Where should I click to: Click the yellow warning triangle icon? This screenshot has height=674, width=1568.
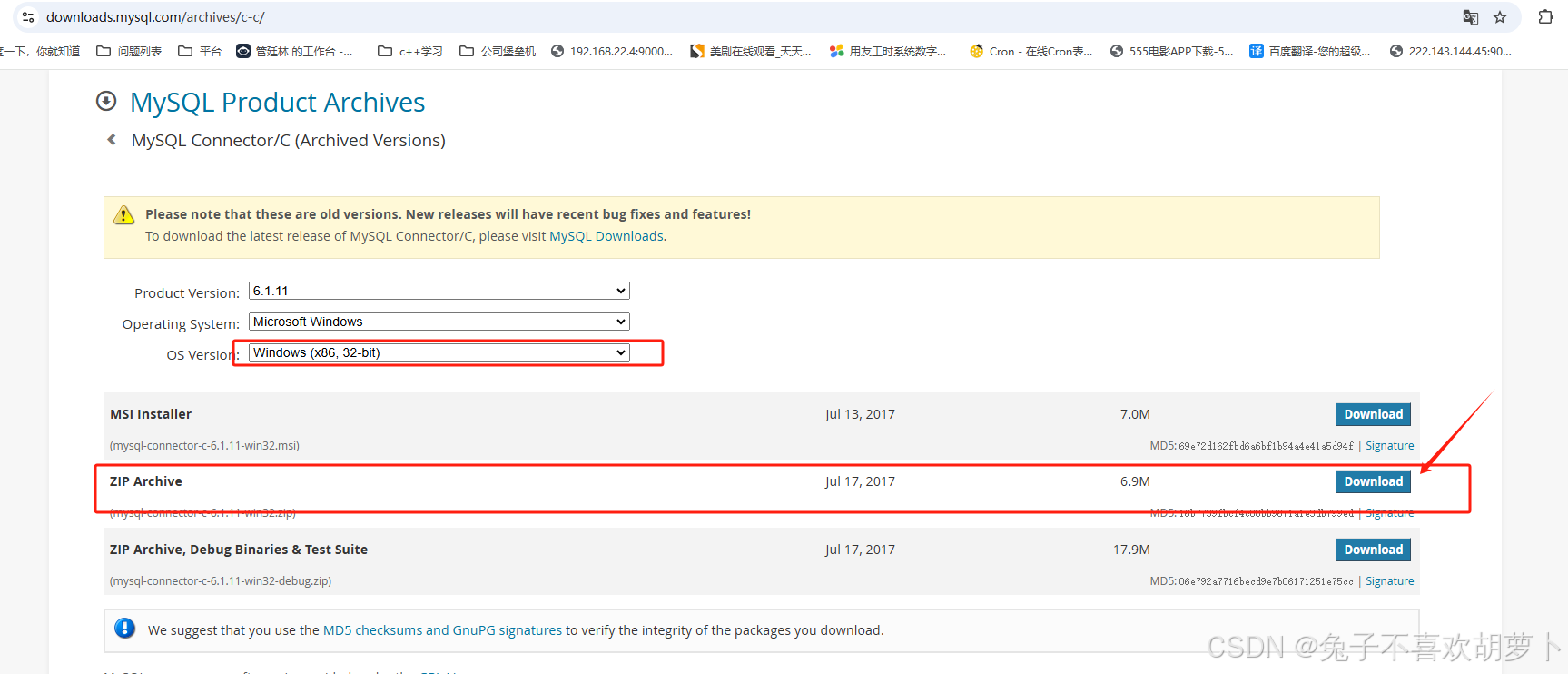pyautogui.click(x=123, y=215)
